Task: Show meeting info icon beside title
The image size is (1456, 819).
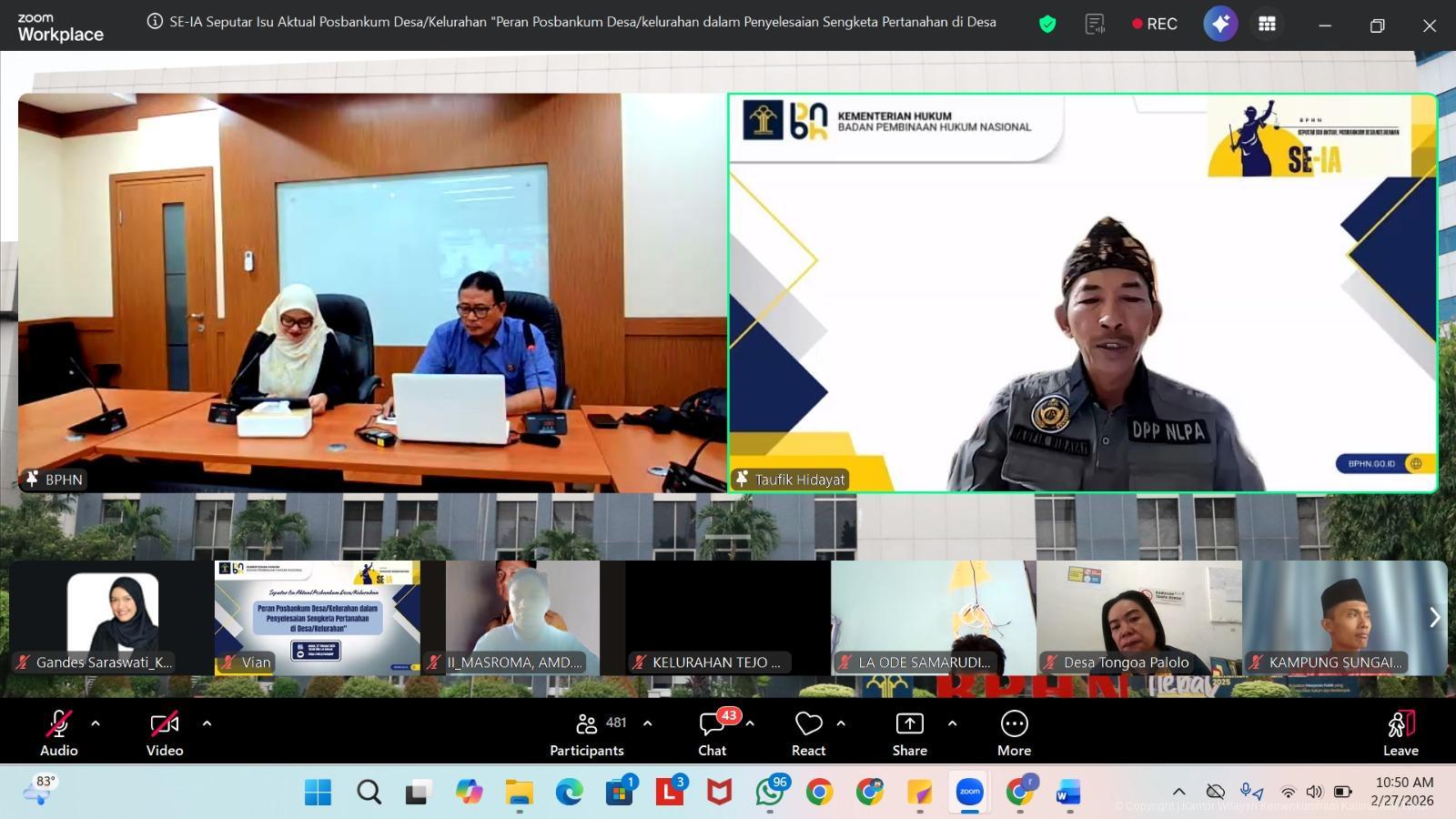Action: pyautogui.click(x=155, y=22)
